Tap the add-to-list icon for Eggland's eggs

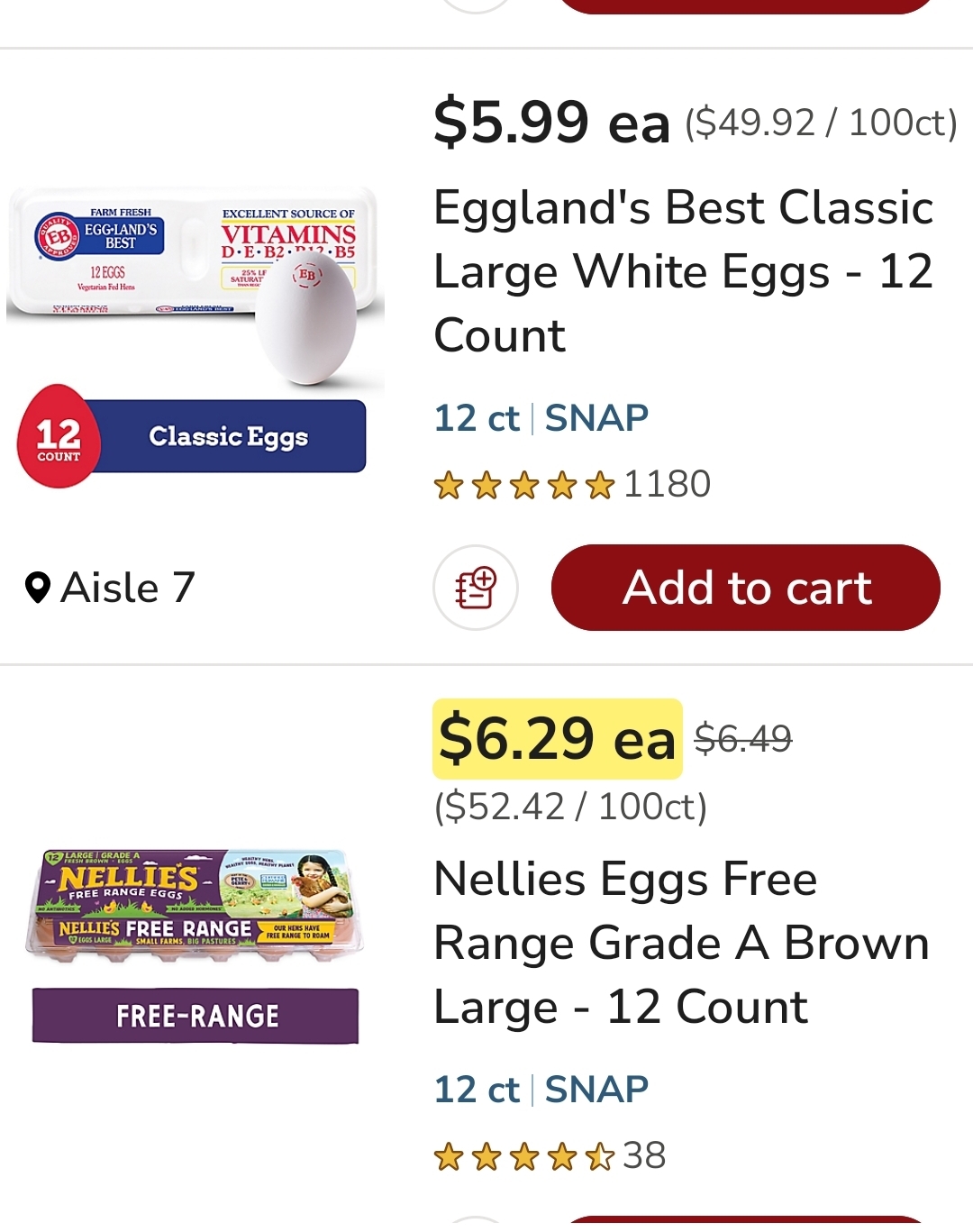point(476,588)
